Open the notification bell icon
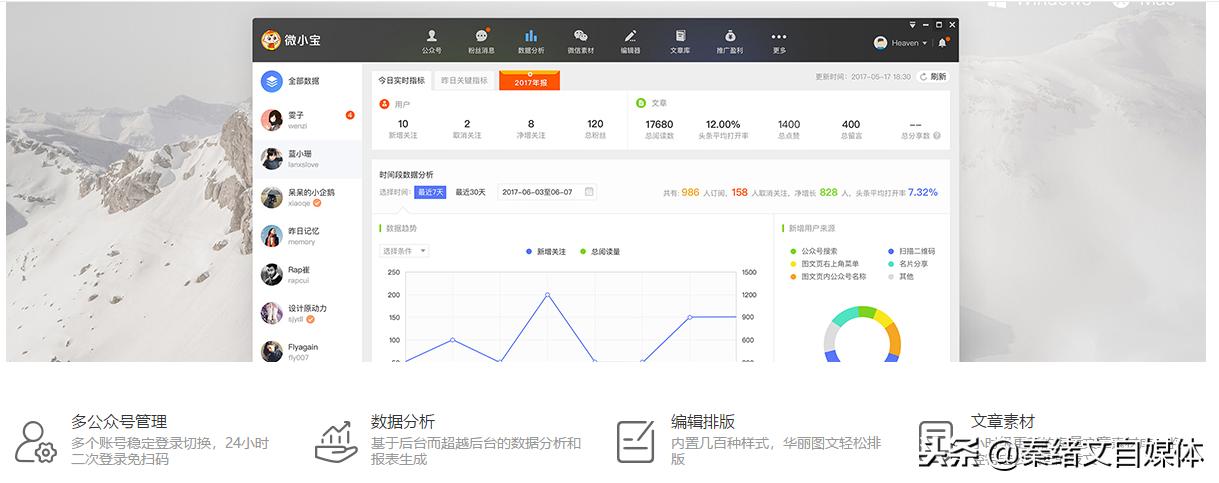 point(942,43)
